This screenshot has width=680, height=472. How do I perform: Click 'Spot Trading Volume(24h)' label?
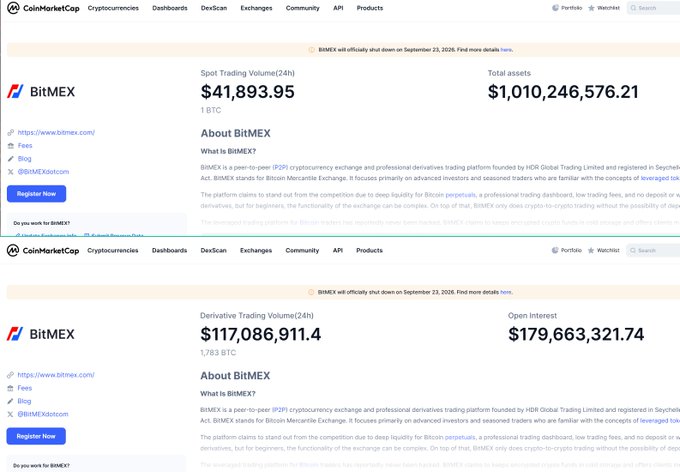(x=248, y=73)
